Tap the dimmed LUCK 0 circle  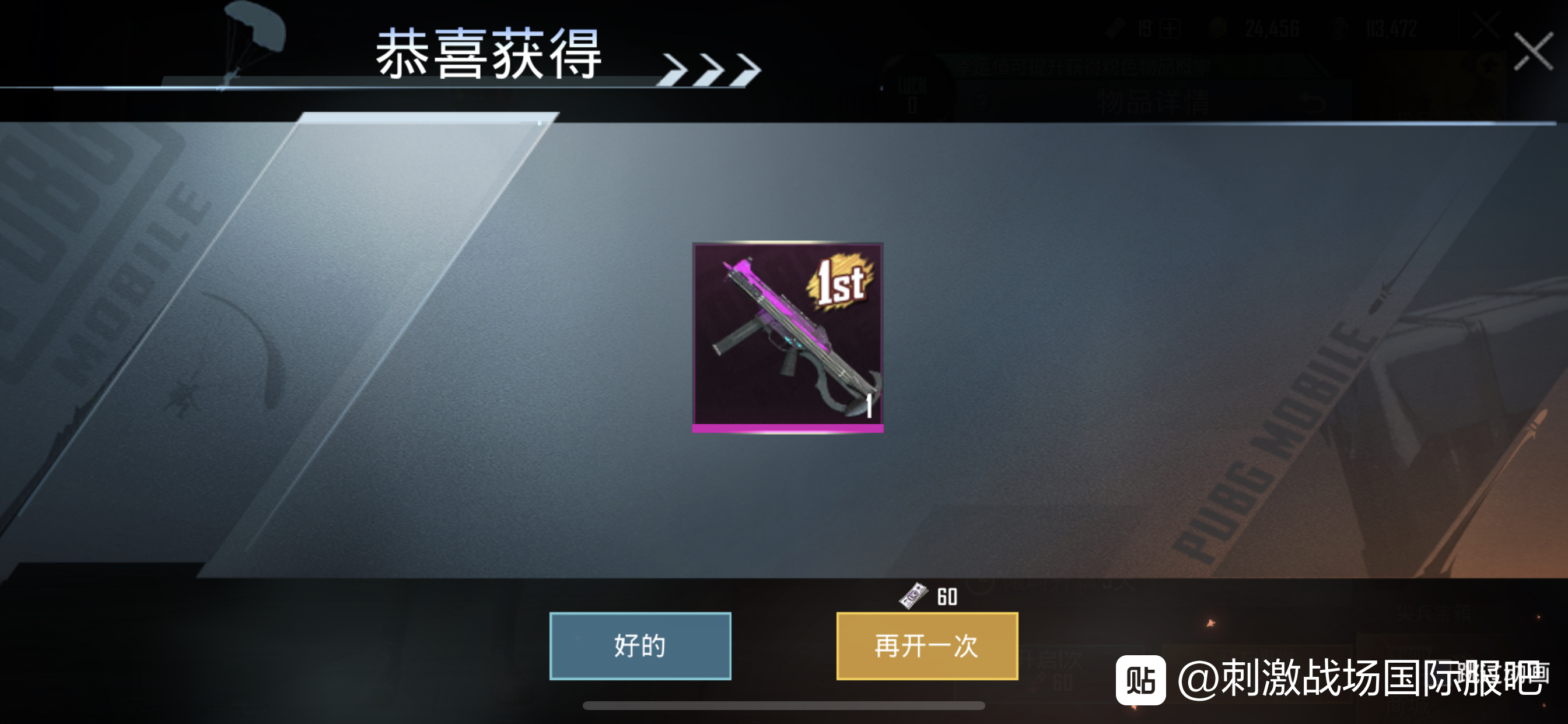pyautogui.click(x=912, y=94)
